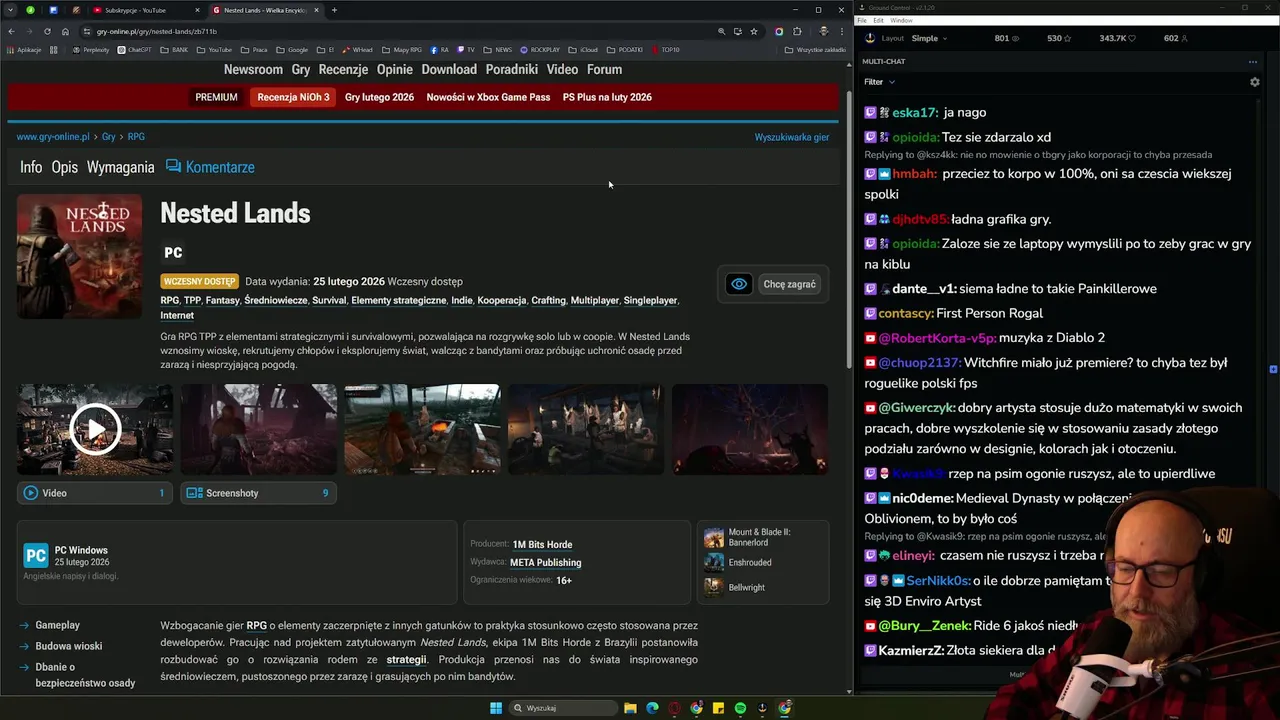The image size is (1280, 720).
Task: Click the 1M Bits Horde producer link
Action: coord(542,544)
